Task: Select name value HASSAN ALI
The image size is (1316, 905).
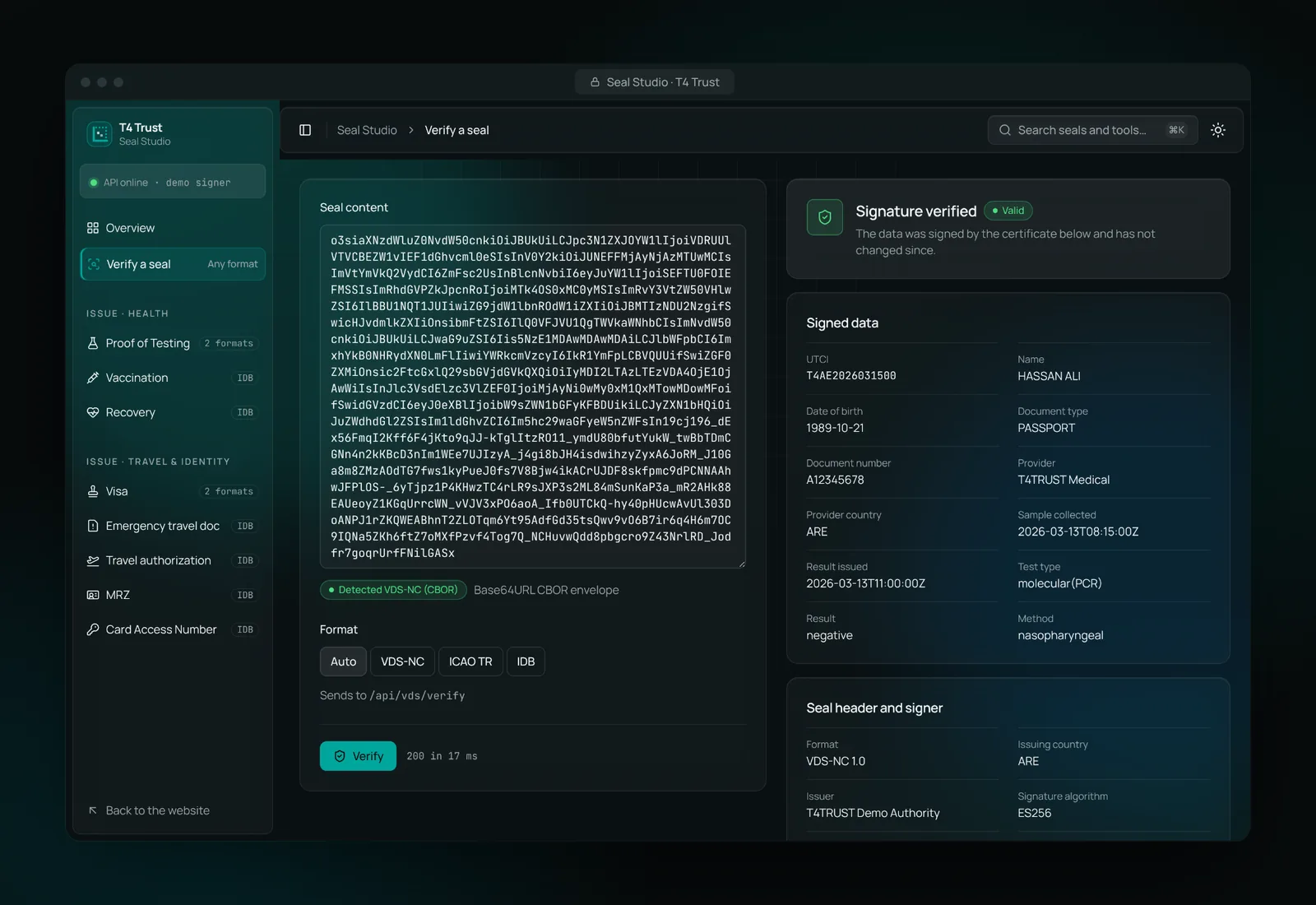Action: click(x=1049, y=376)
